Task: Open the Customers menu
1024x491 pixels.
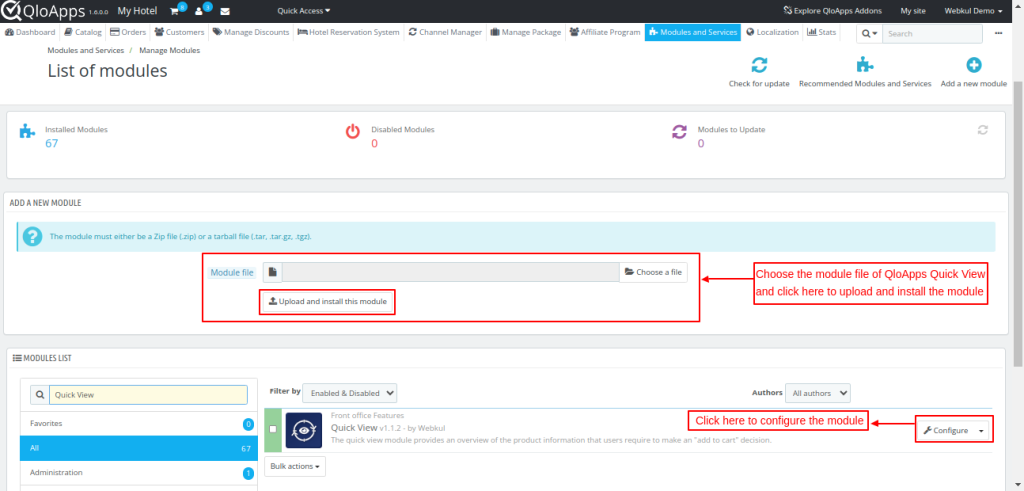Action: pos(180,32)
